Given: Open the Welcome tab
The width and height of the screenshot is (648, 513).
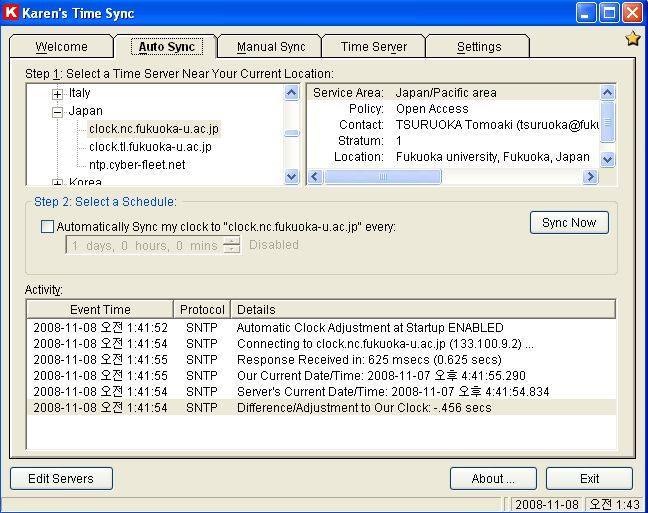Looking at the screenshot, I should pyautogui.click(x=61, y=47).
